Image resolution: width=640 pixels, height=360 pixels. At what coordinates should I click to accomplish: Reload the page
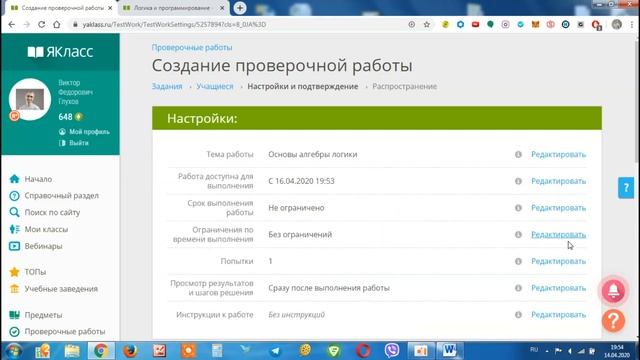point(42,24)
